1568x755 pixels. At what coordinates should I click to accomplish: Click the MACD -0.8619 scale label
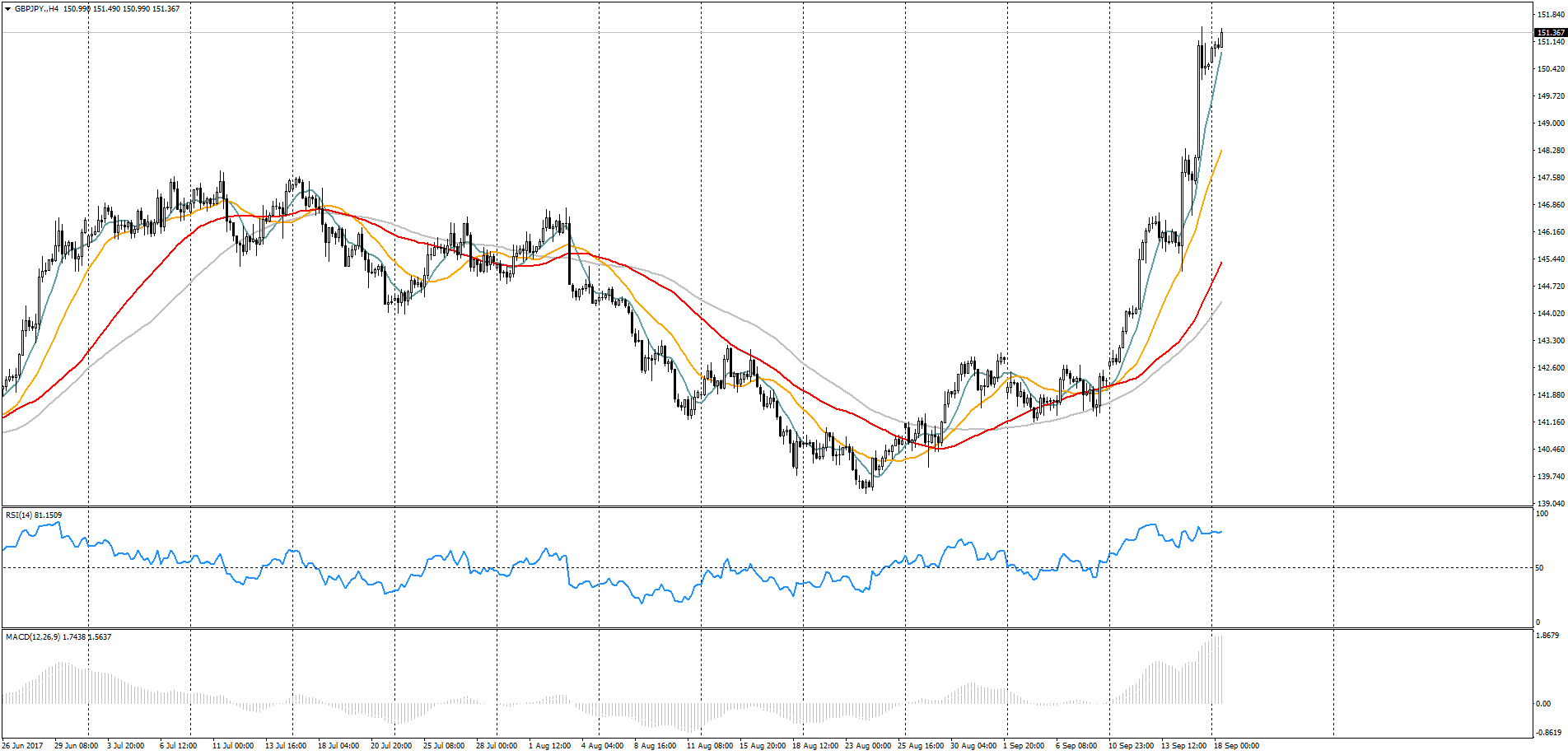click(x=1549, y=733)
